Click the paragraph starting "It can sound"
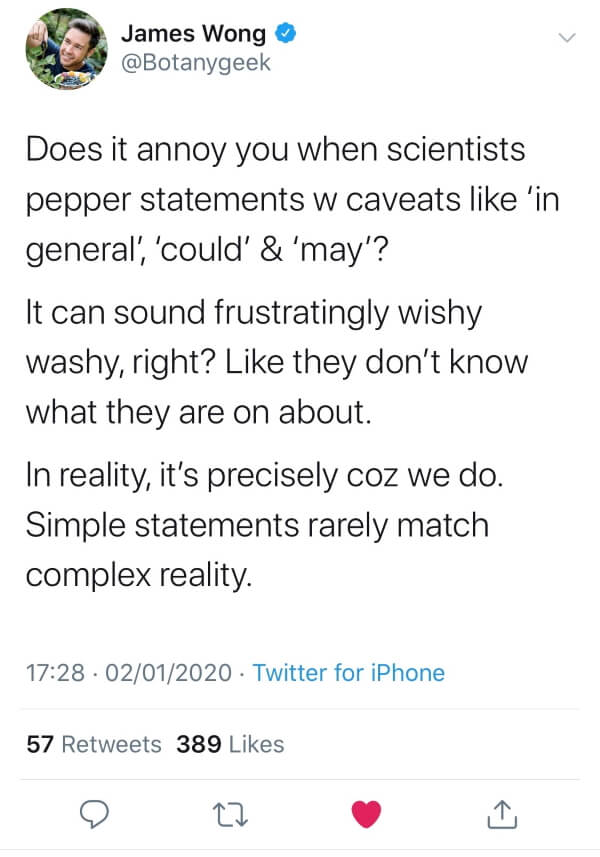Image resolution: width=600 pixels, height=857 pixels. pyautogui.click(x=276, y=361)
